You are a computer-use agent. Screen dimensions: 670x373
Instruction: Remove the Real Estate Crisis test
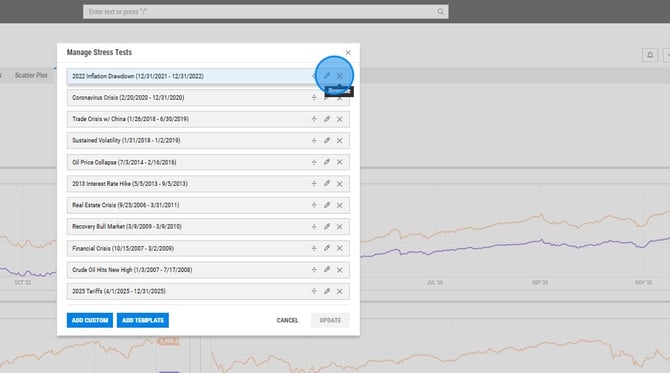[x=340, y=206]
